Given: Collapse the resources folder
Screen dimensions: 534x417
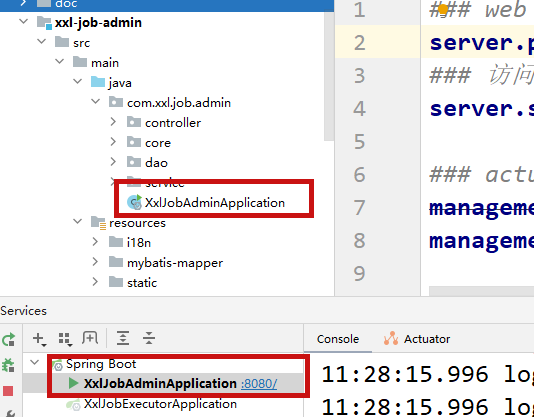Looking at the screenshot, I should 77,221.
